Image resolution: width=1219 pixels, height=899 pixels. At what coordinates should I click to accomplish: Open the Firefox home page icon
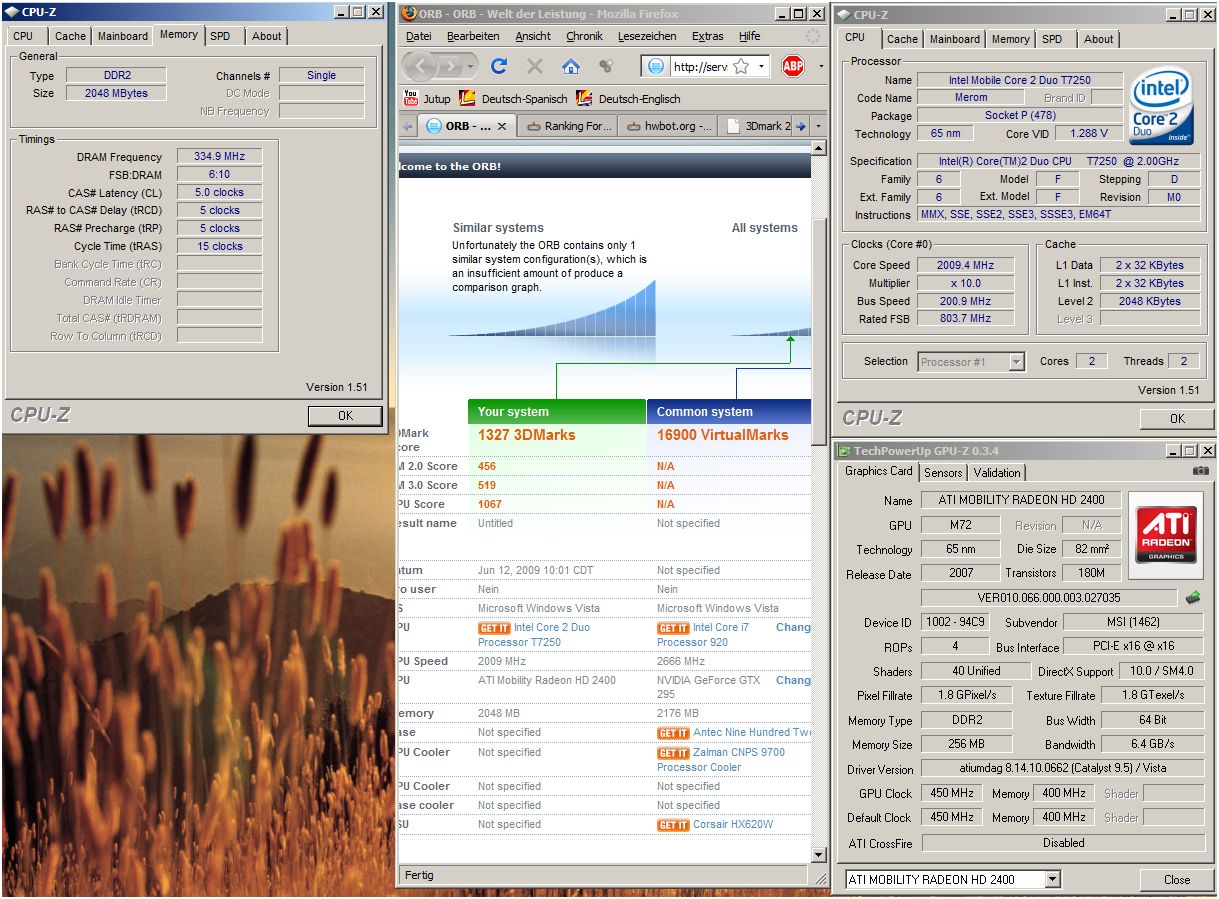tap(570, 66)
